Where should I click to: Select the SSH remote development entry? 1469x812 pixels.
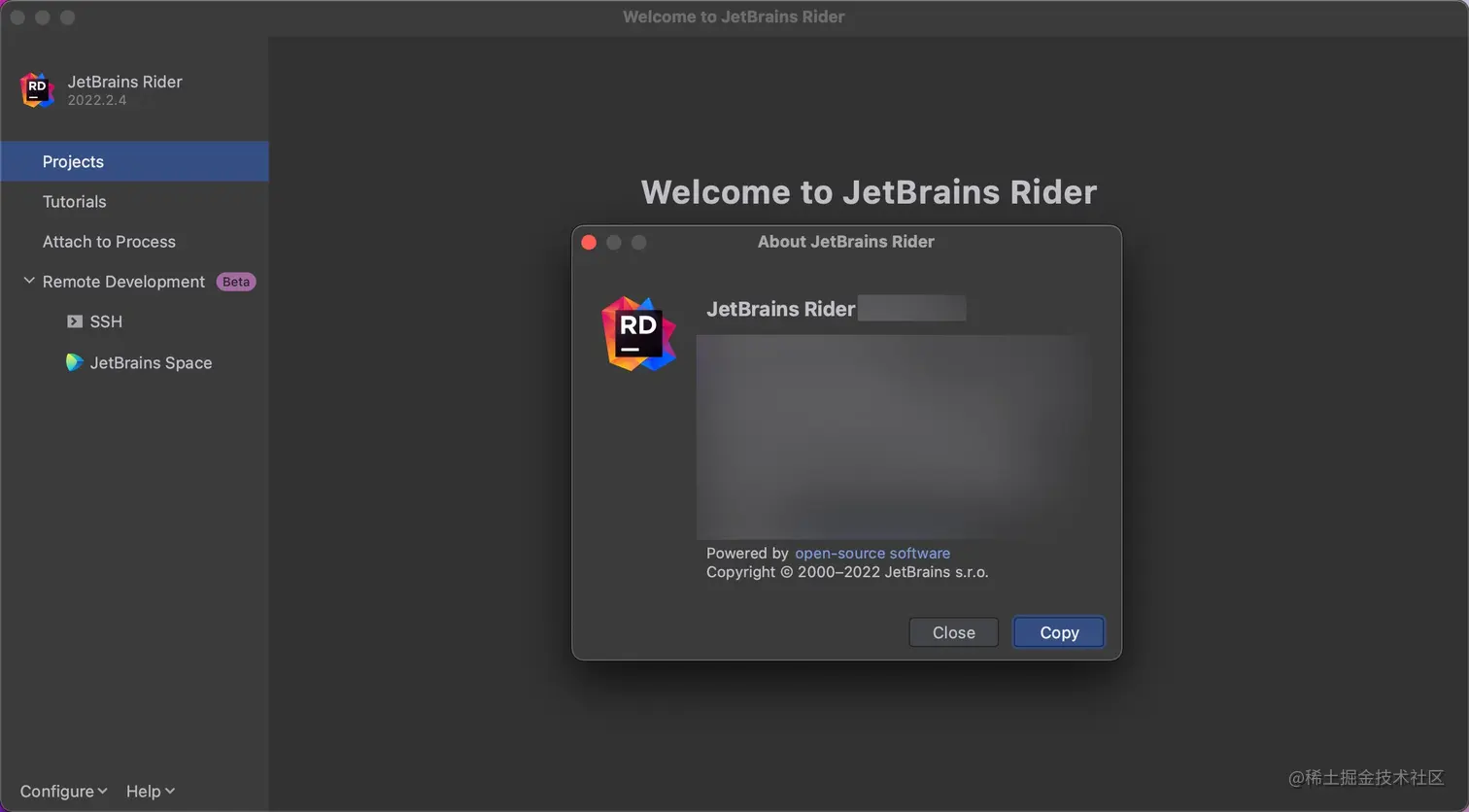[x=106, y=321]
